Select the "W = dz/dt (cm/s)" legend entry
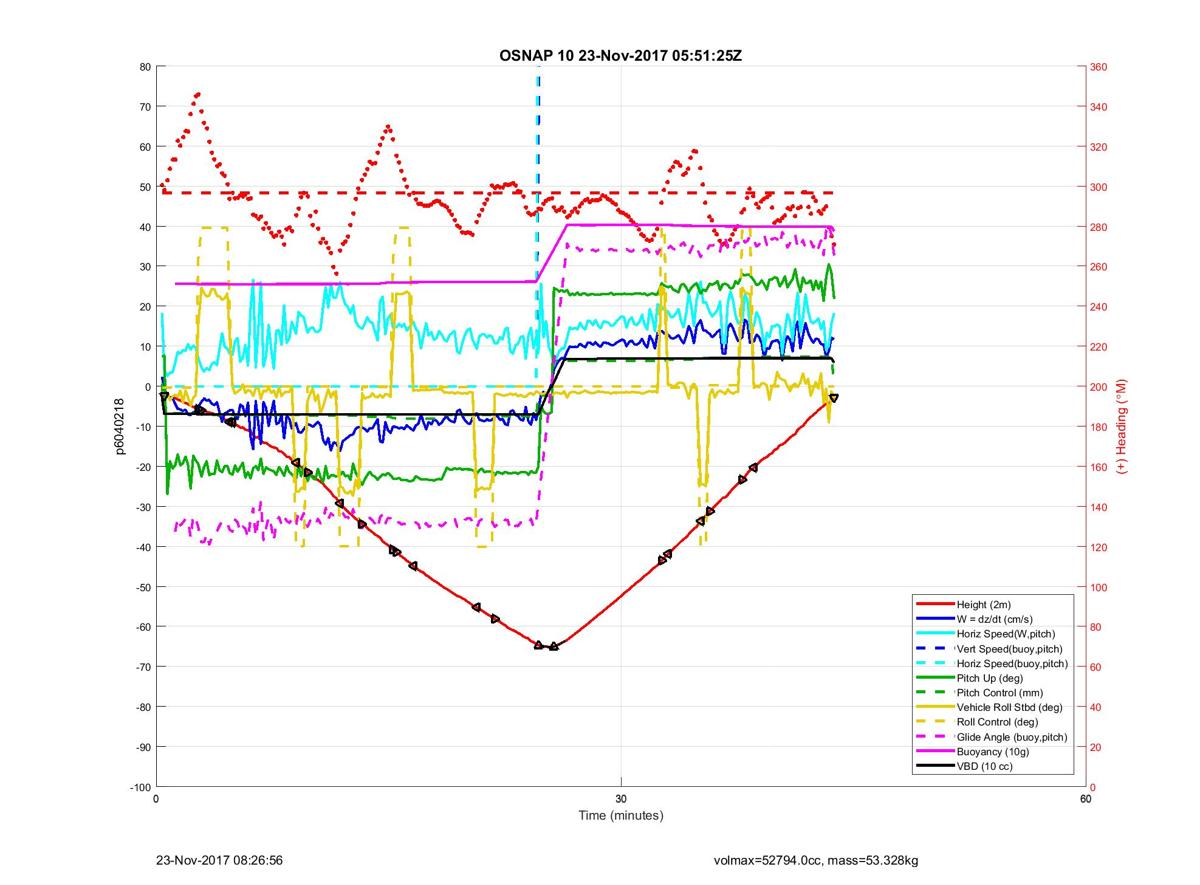The image size is (1200, 885). [x=995, y=619]
